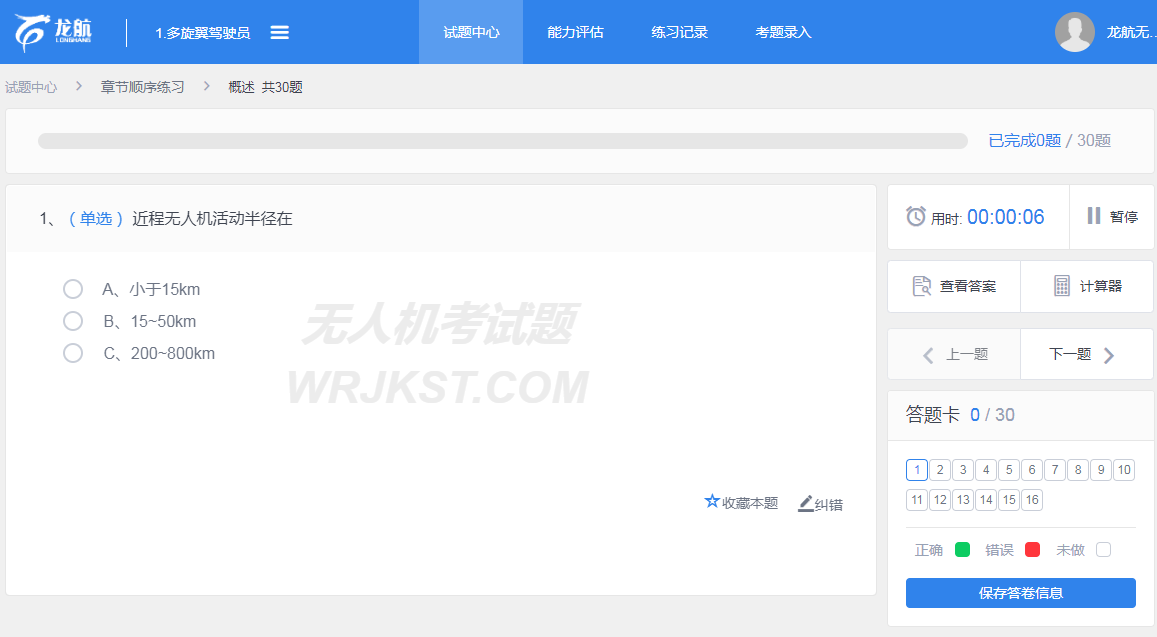This screenshot has width=1157, height=637.
Task: Click the pencil icon for 纠错
Action: click(x=805, y=503)
